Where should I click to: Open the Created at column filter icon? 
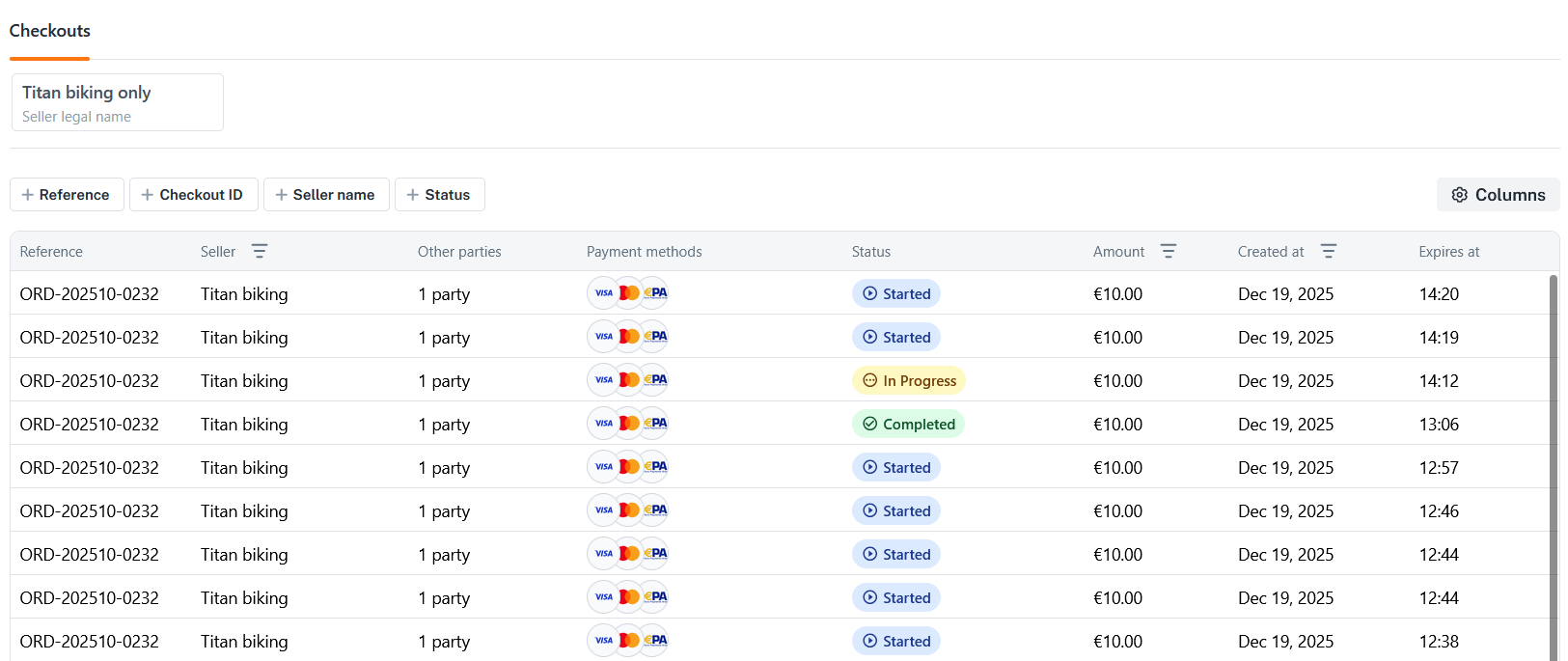click(x=1328, y=251)
